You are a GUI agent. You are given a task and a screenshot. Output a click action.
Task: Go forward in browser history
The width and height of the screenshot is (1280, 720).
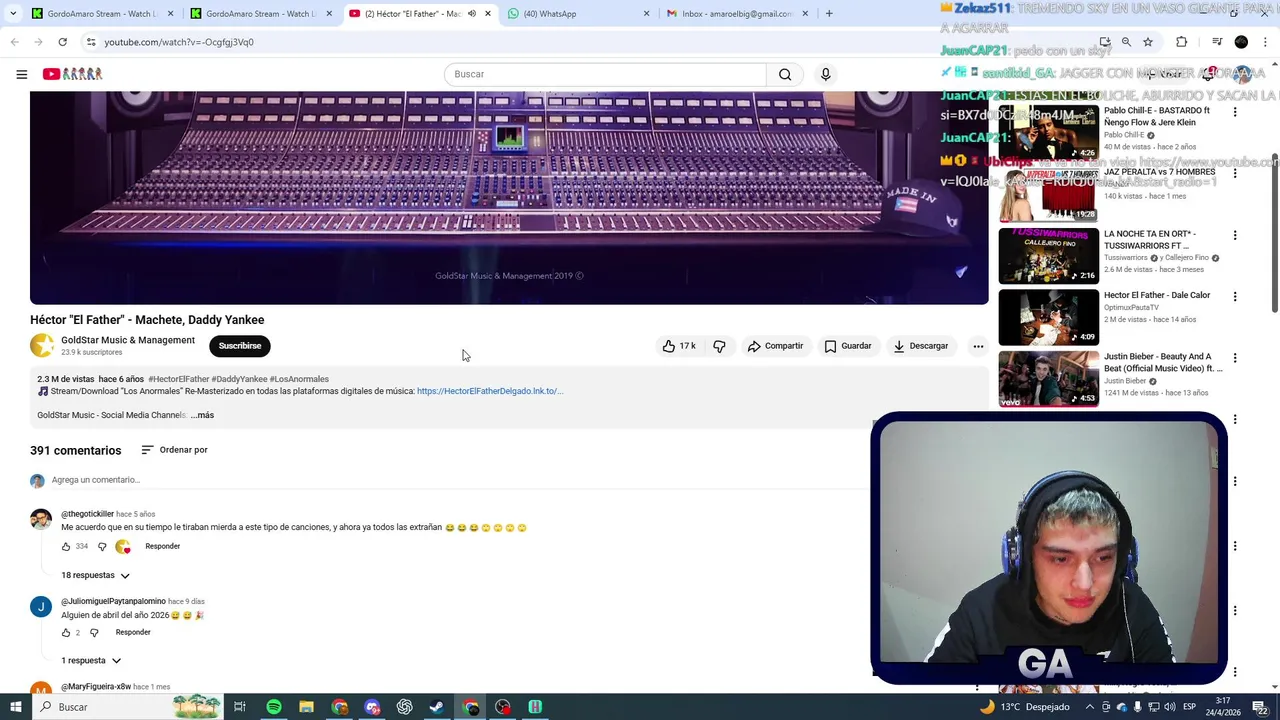point(38,42)
